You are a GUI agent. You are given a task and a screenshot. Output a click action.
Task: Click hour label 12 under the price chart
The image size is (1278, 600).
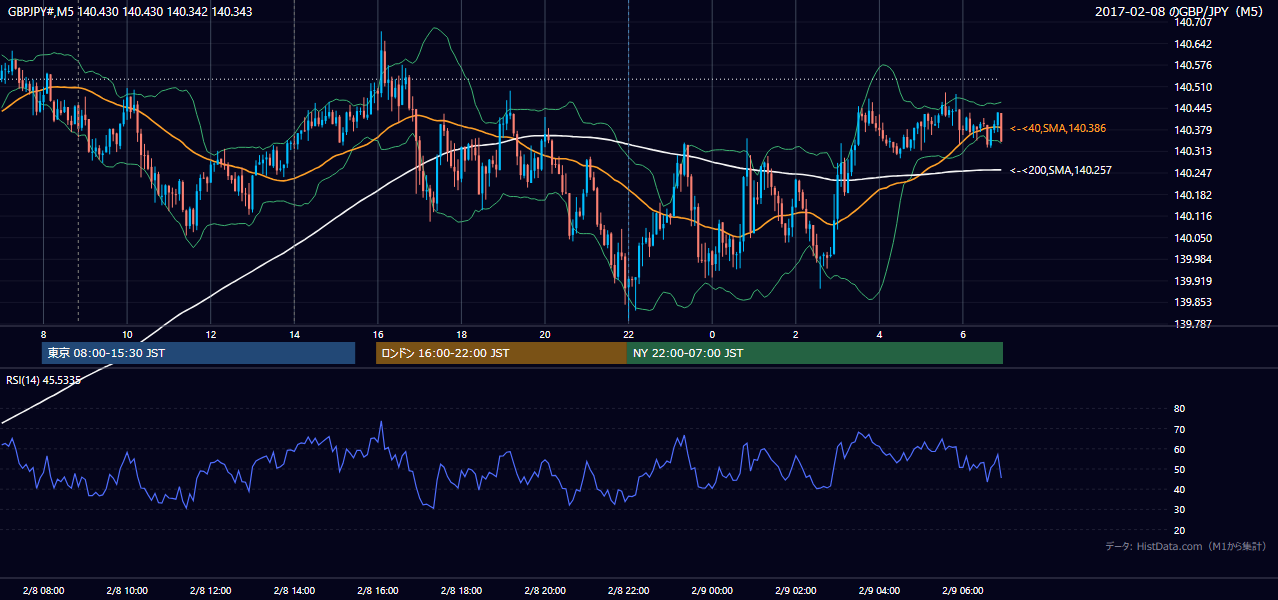(210, 333)
